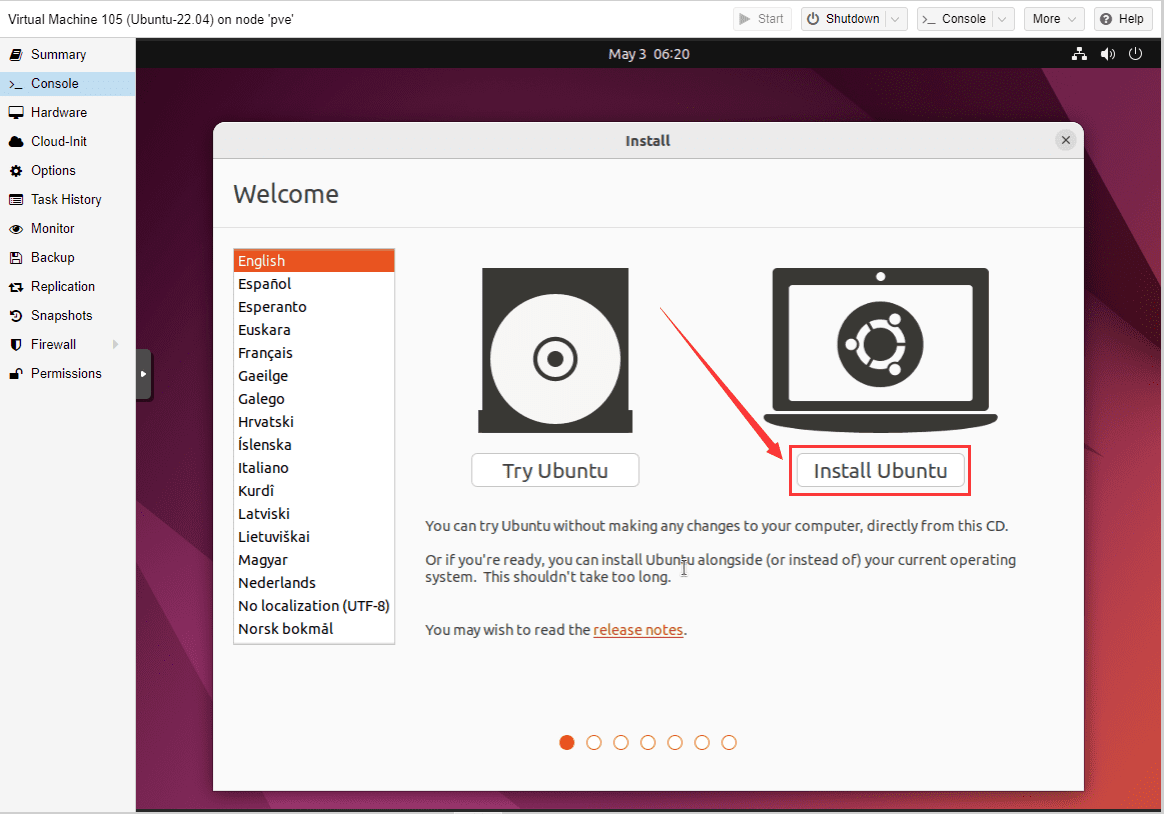
Task: Select Gaeilge in the language list
Action: tap(314, 375)
